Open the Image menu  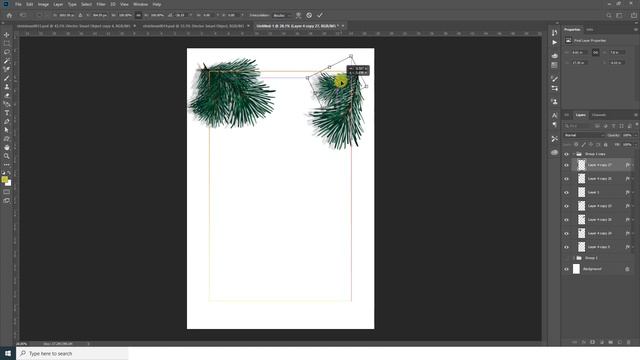pos(43,4)
